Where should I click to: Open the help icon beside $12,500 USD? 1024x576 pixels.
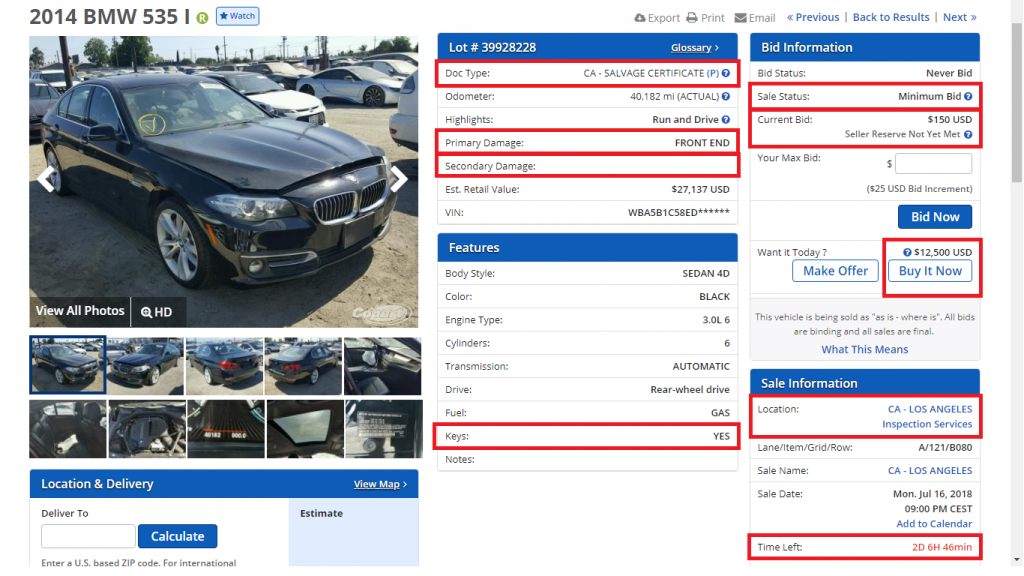[907, 252]
